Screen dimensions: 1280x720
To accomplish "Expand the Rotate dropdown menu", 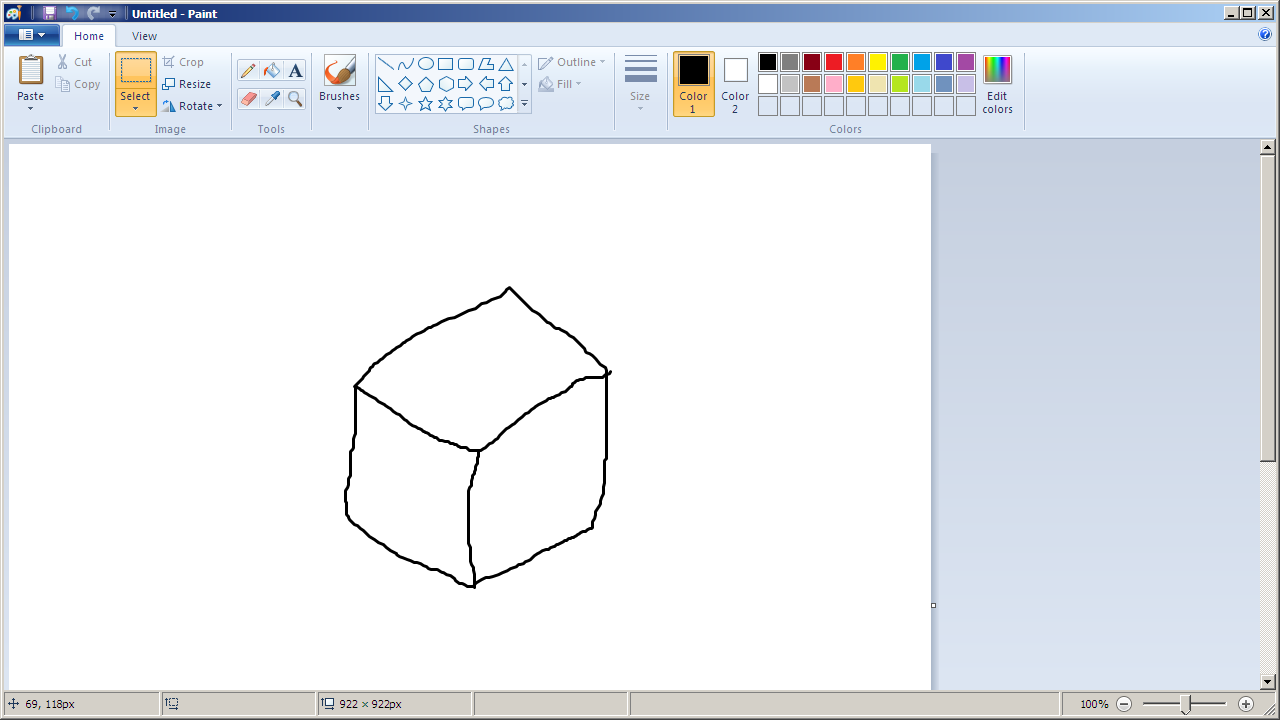I will [219, 106].
